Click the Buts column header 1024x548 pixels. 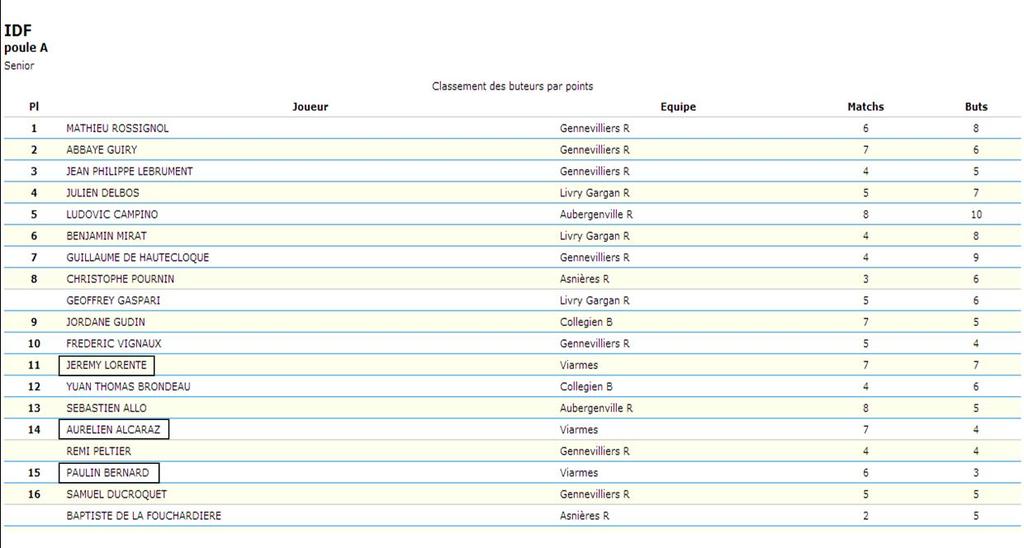976,107
